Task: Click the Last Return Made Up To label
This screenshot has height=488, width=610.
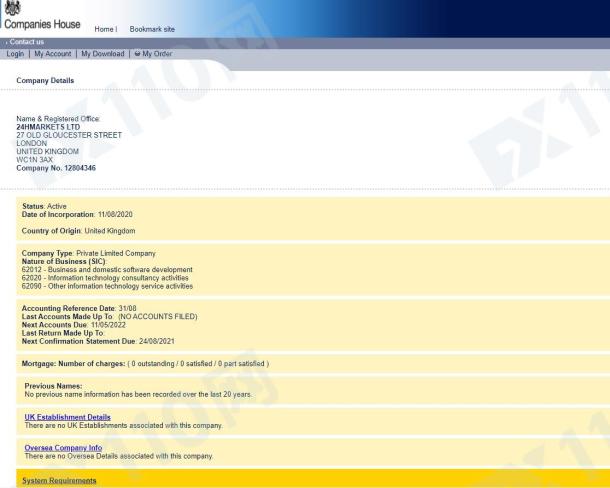Action: point(63,333)
